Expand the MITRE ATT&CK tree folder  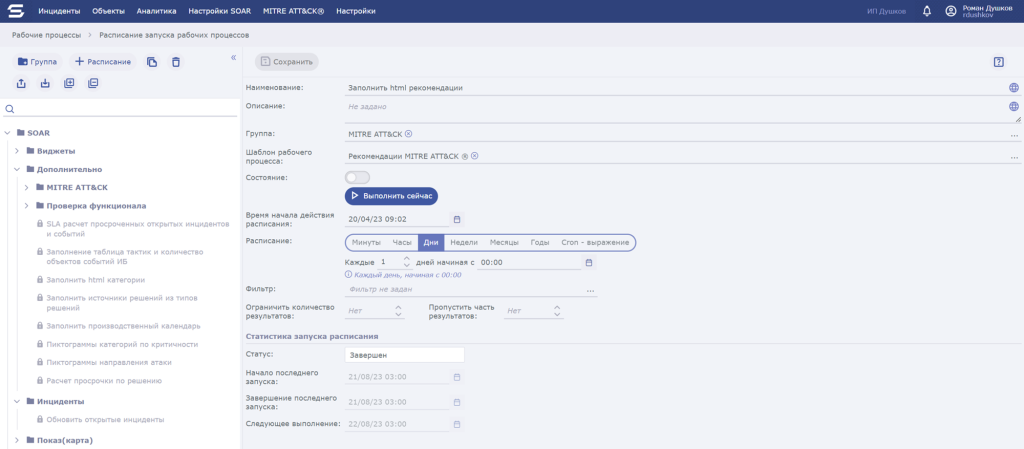coord(27,187)
